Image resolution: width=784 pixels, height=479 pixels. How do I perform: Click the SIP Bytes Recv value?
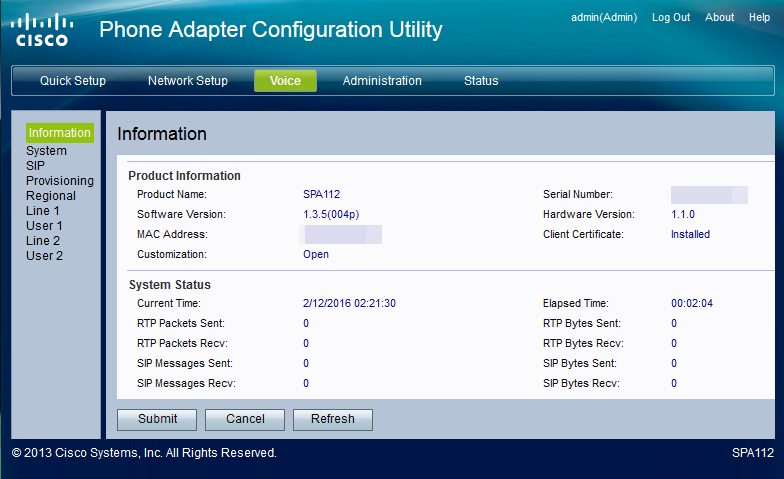coord(674,383)
